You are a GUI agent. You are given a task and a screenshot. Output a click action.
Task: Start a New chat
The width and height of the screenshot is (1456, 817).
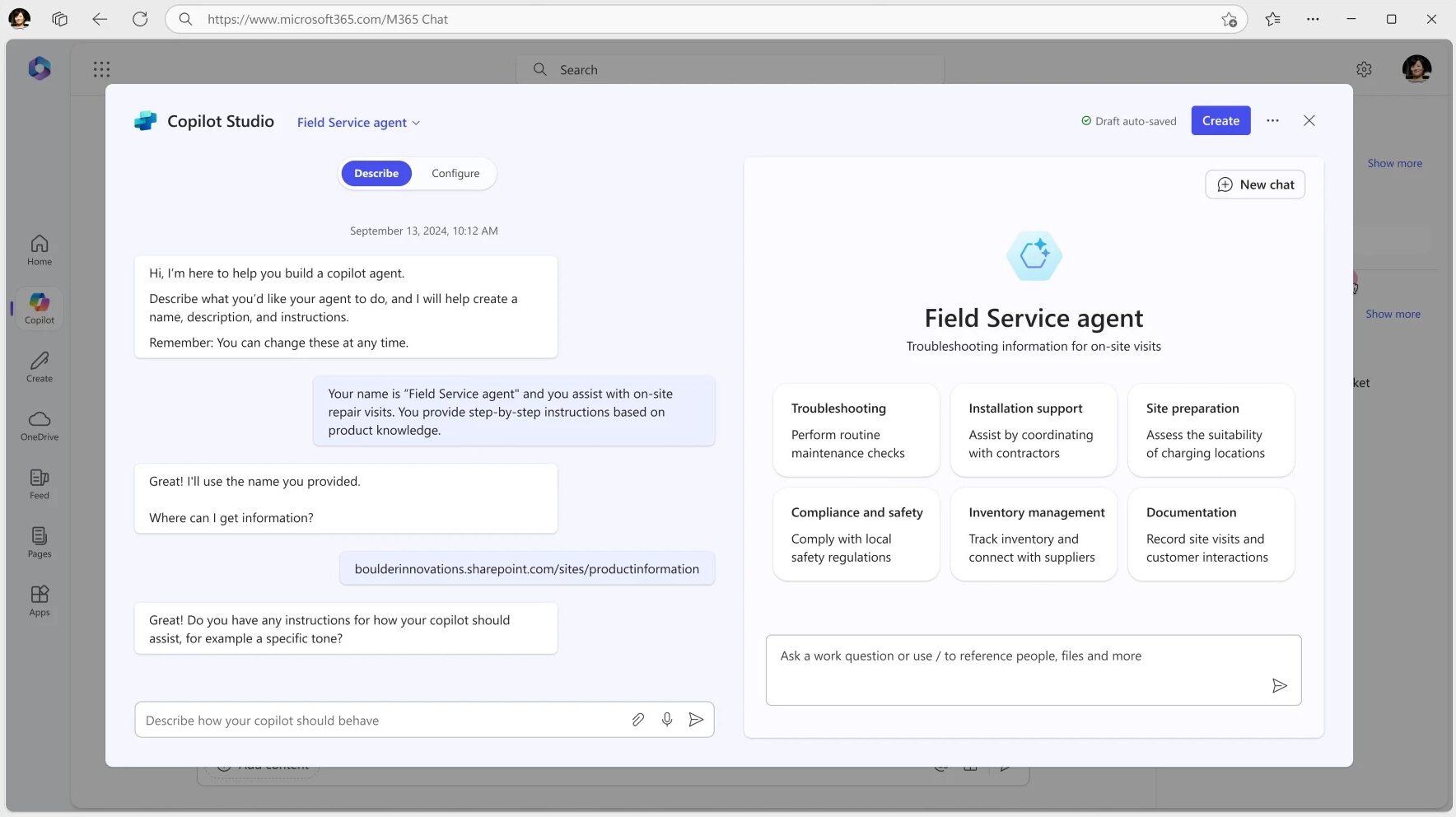1255,185
